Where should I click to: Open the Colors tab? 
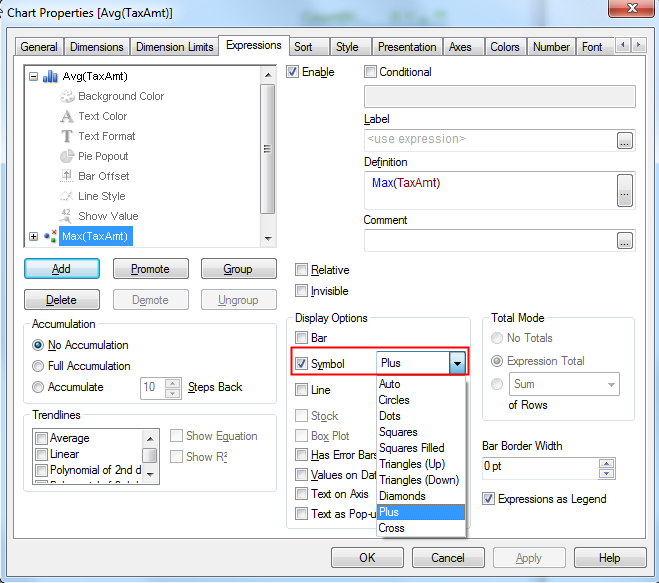[505, 47]
